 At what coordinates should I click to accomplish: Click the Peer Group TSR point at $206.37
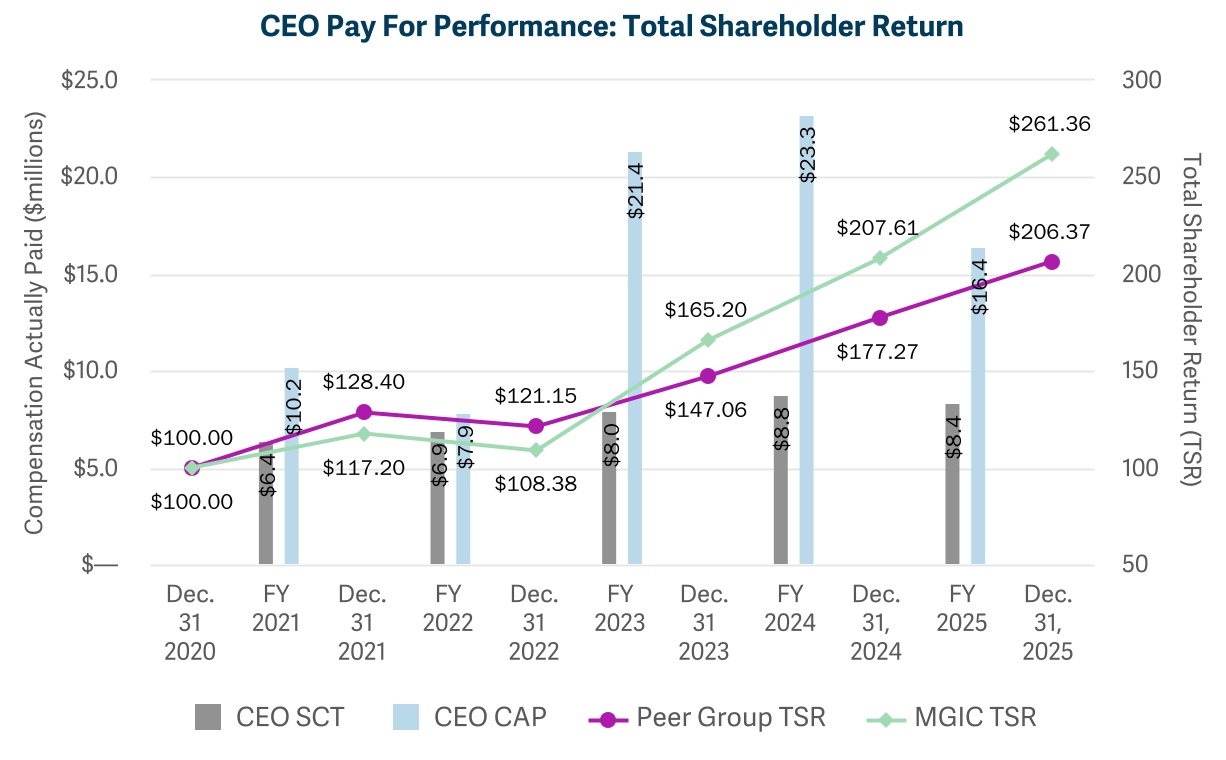pyautogui.click(x=1051, y=262)
